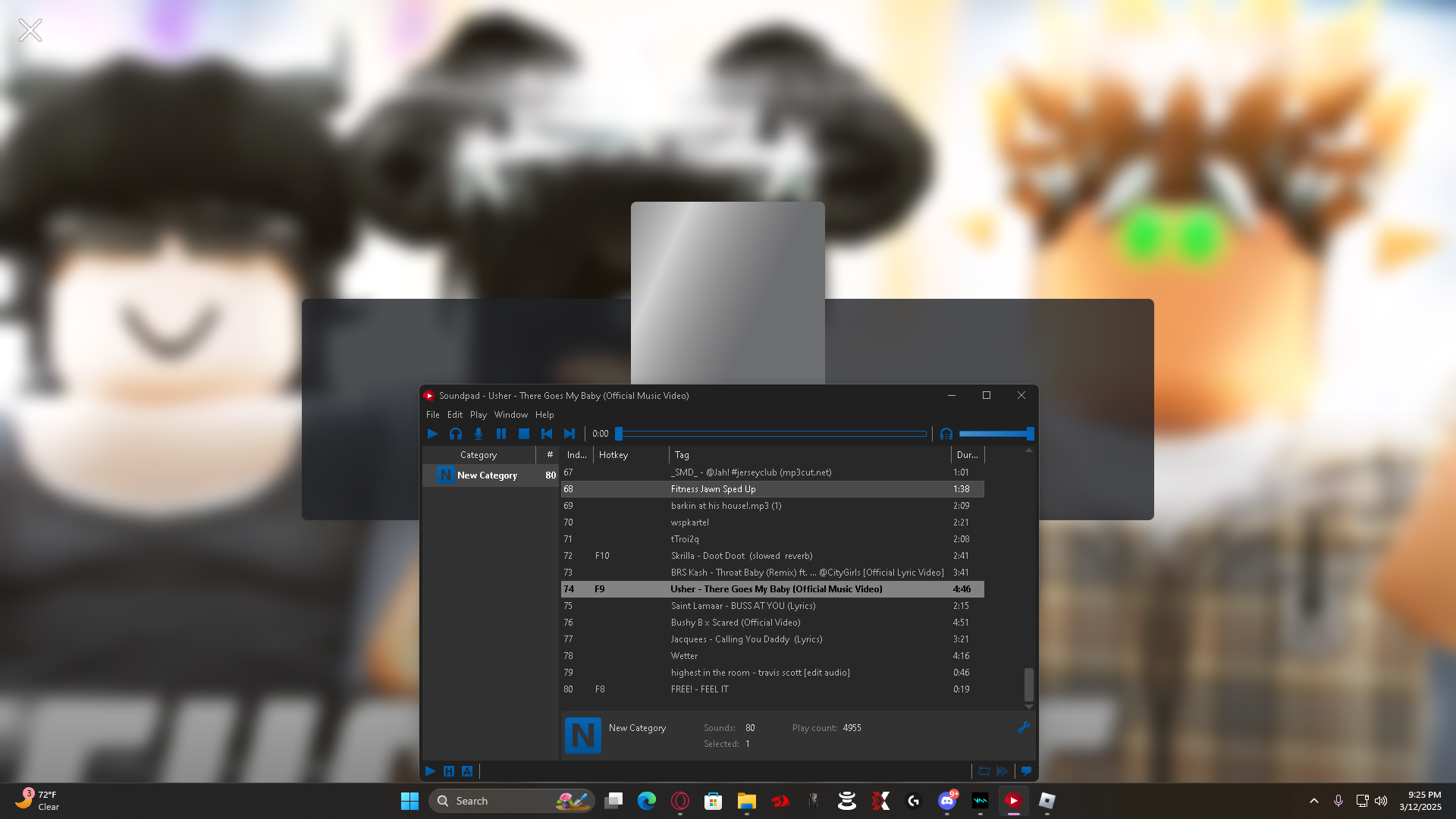Stop playback with the stop icon
Screen dimensions: 1456x819
524,434
